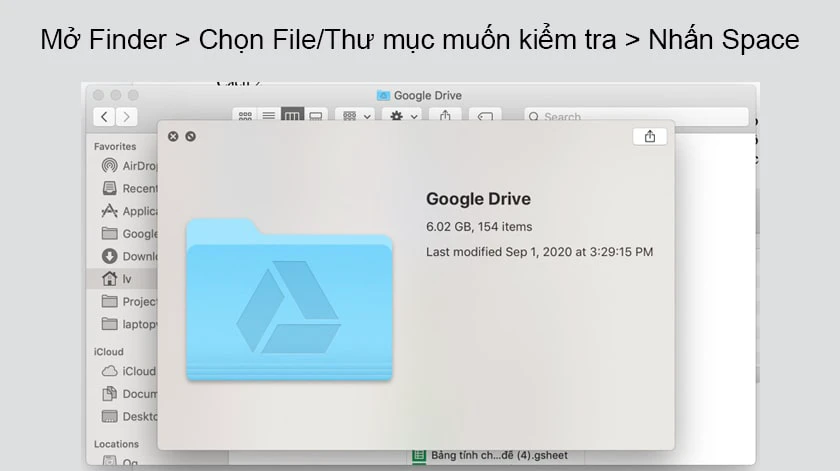This screenshot has height=471, width=840.
Task: Click the Last modified date line
Action: (x=539, y=252)
